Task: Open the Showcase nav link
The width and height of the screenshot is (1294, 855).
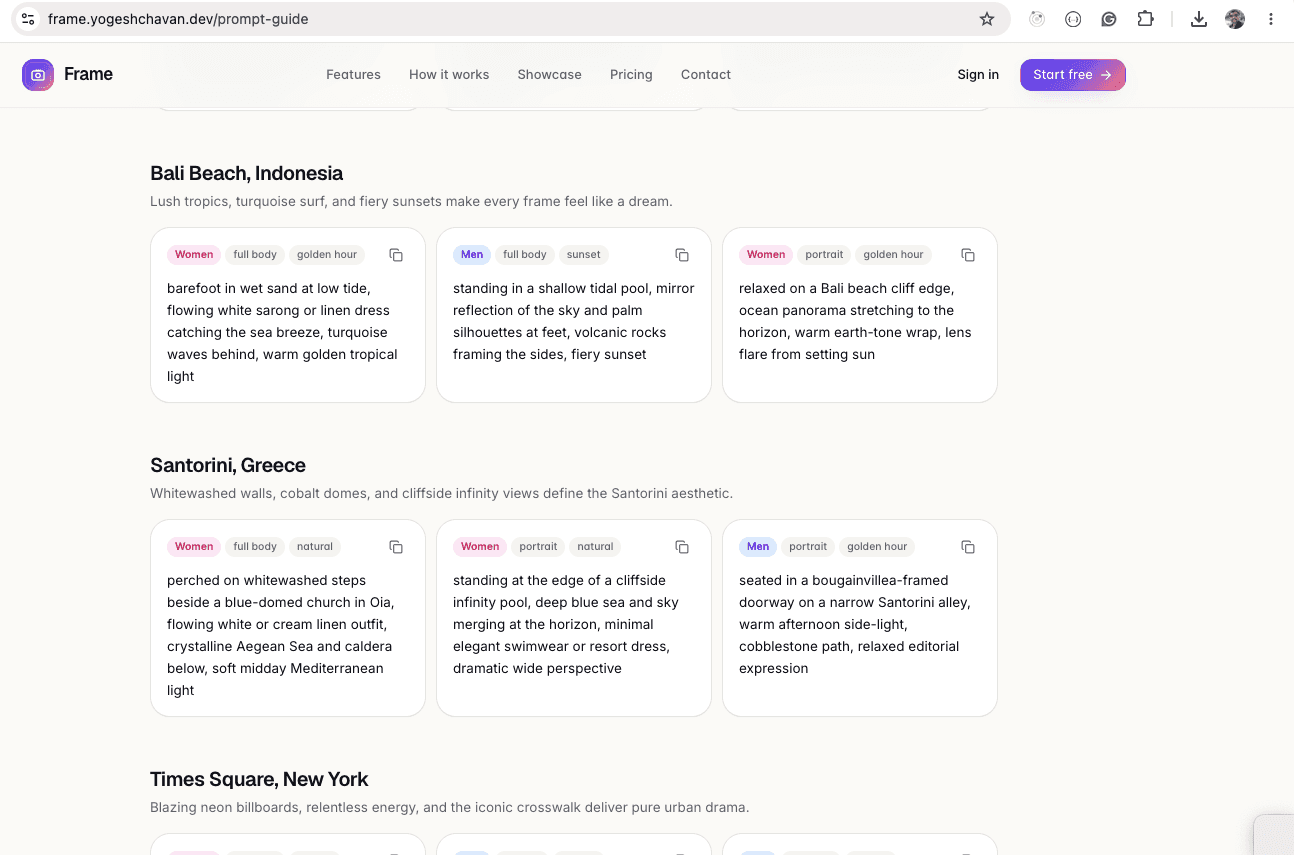Action: [x=549, y=75]
